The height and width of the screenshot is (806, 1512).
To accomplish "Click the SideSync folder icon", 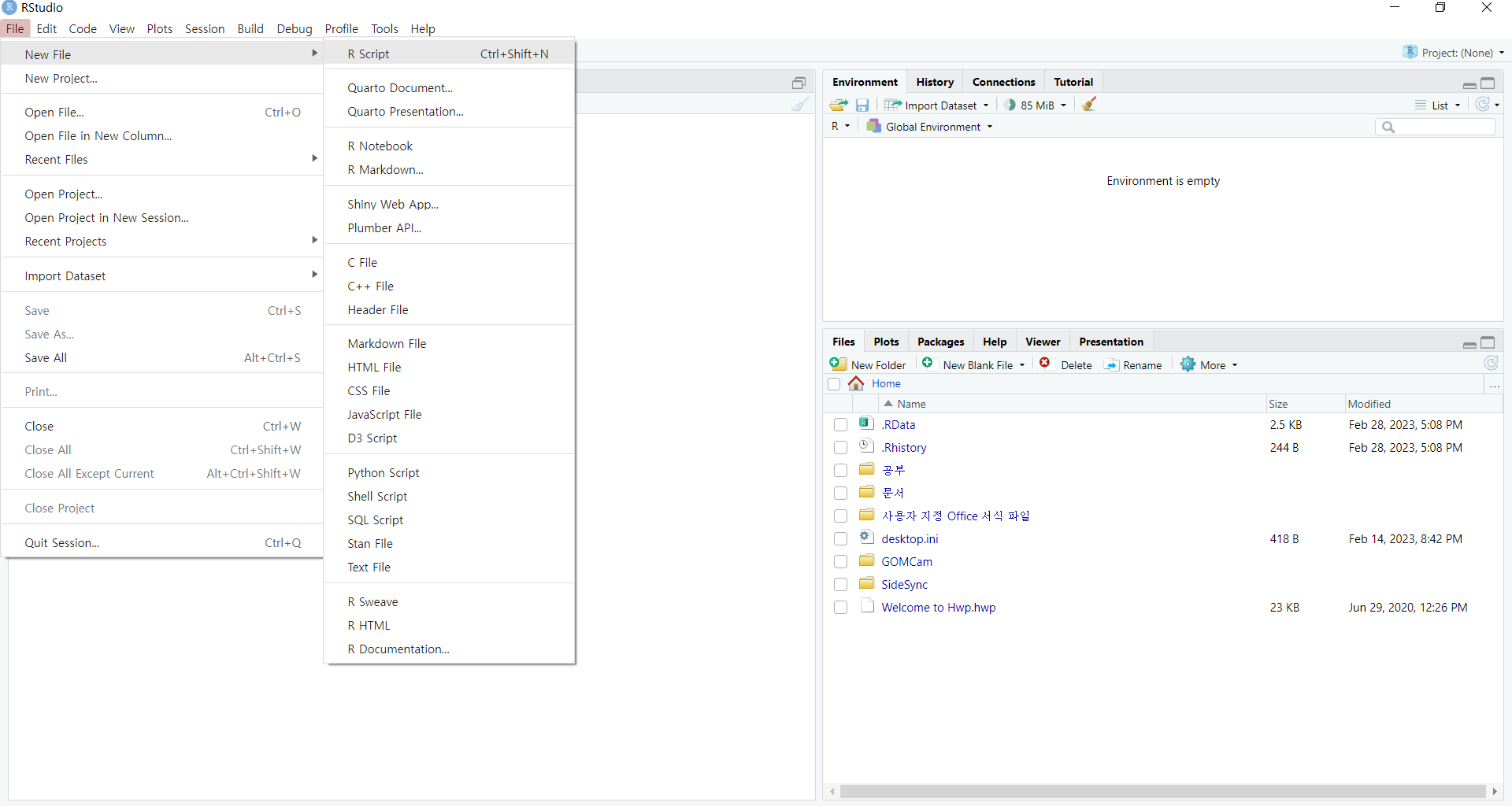I will pos(866,583).
